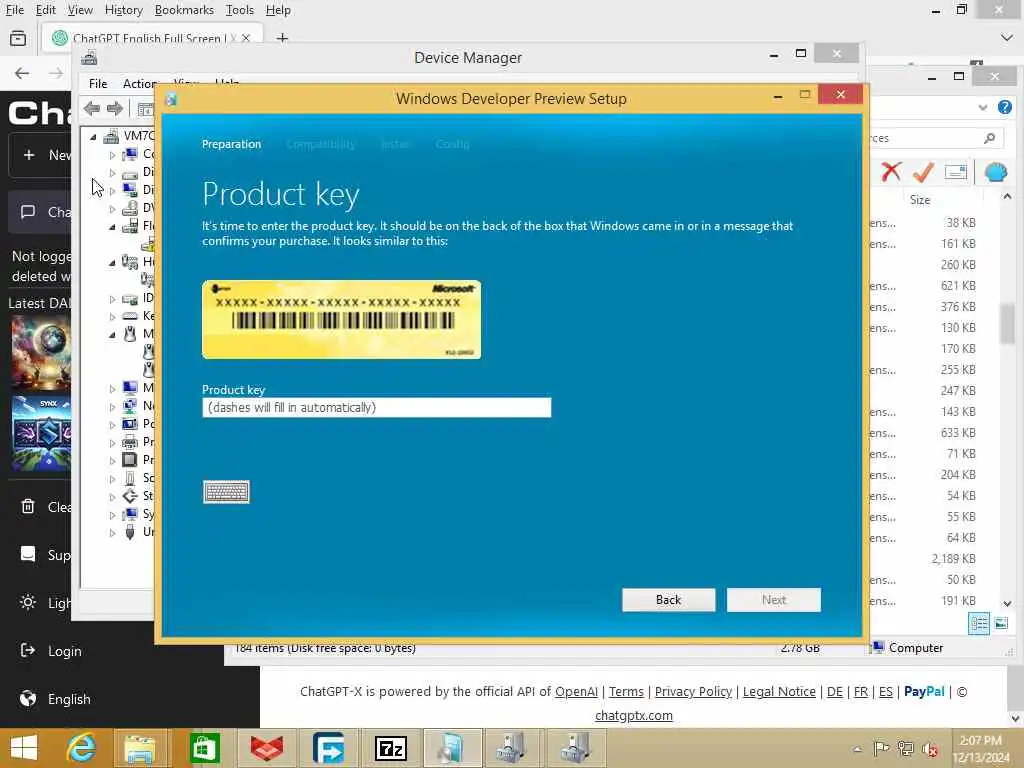Open the blue help question mark in Explorer
The image size is (1024, 768).
[x=1005, y=107]
